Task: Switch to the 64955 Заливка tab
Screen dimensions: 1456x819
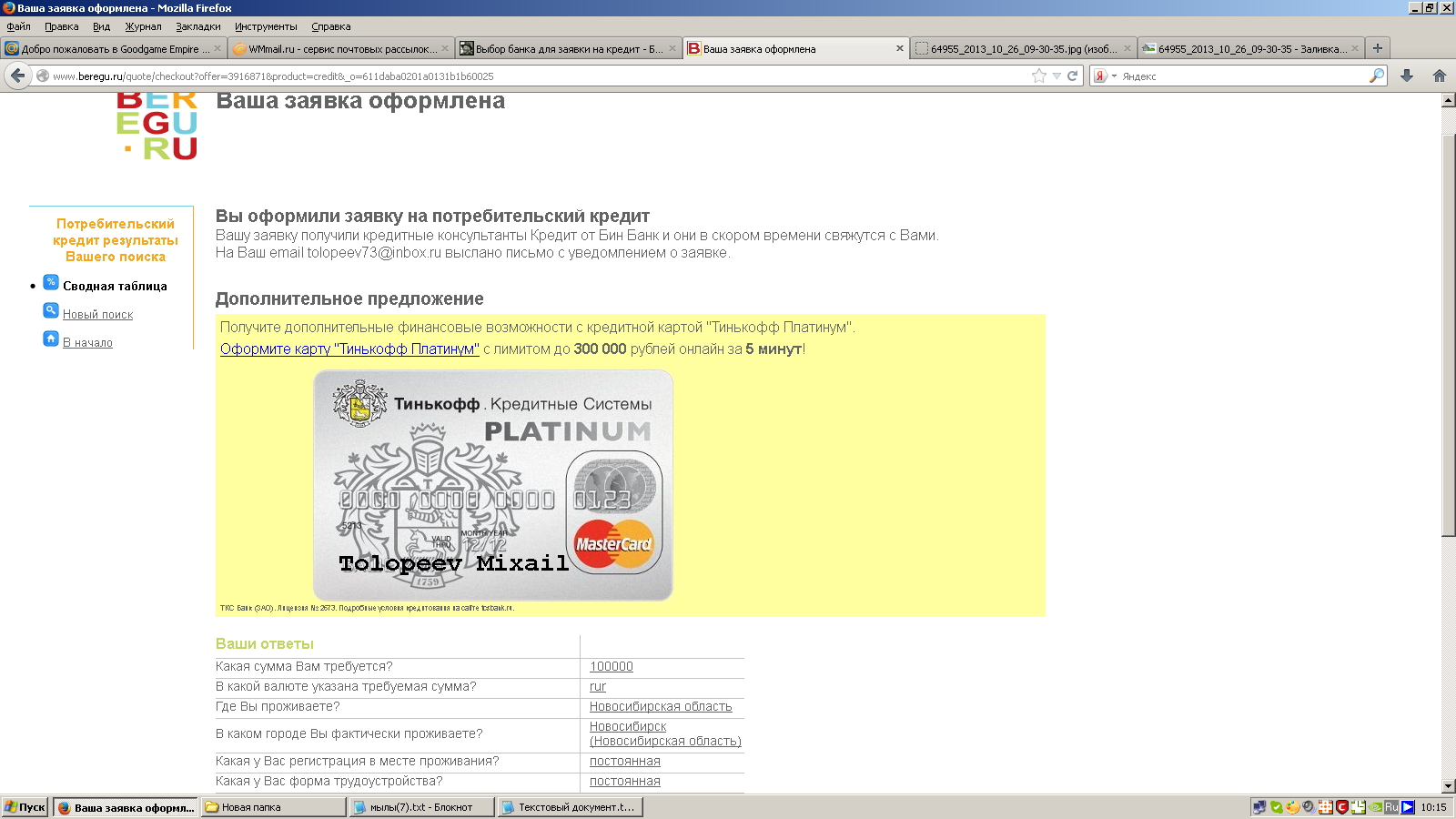Action: coord(1249,49)
